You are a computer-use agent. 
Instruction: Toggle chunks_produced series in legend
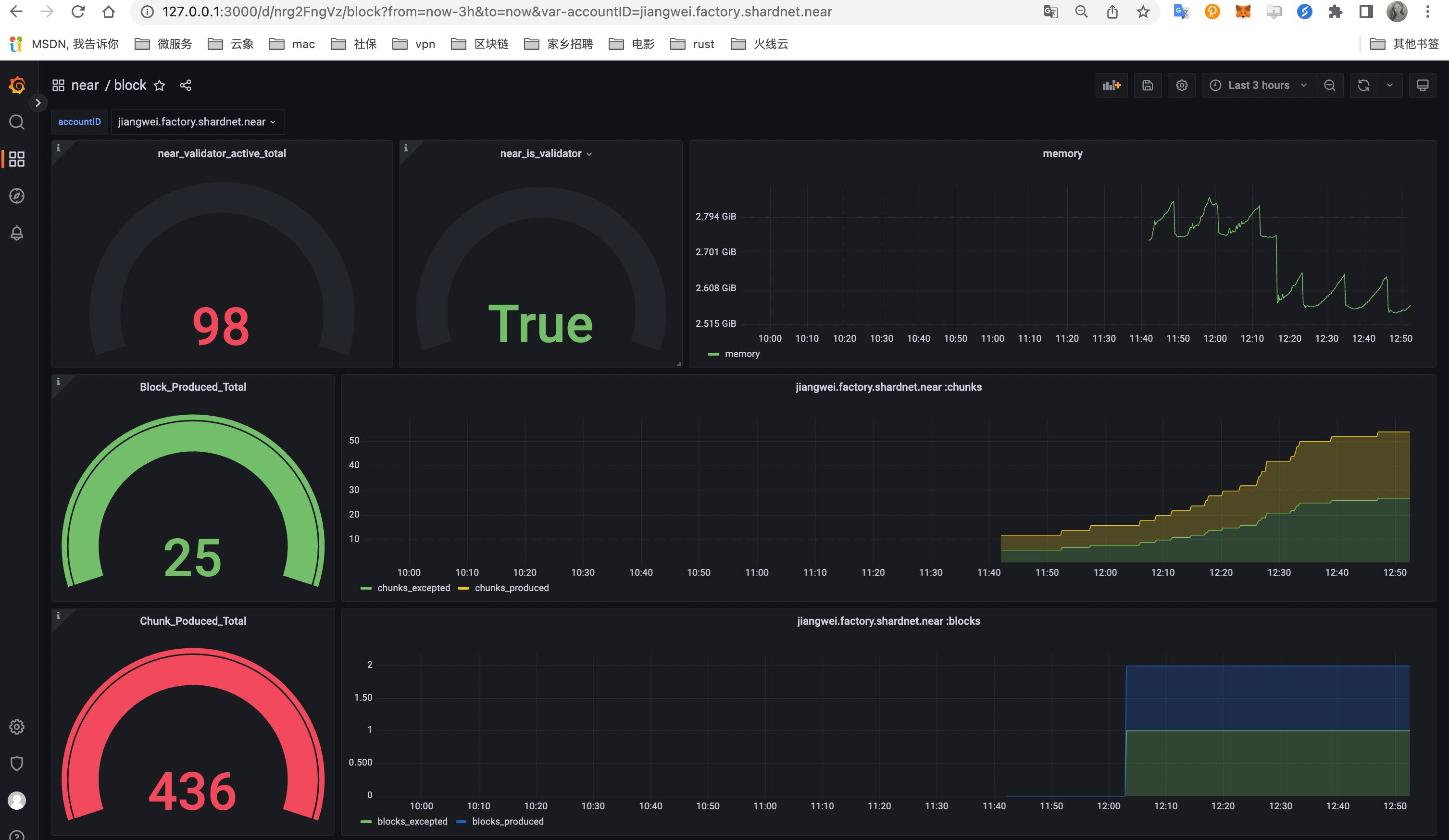click(x=511, y=588)
